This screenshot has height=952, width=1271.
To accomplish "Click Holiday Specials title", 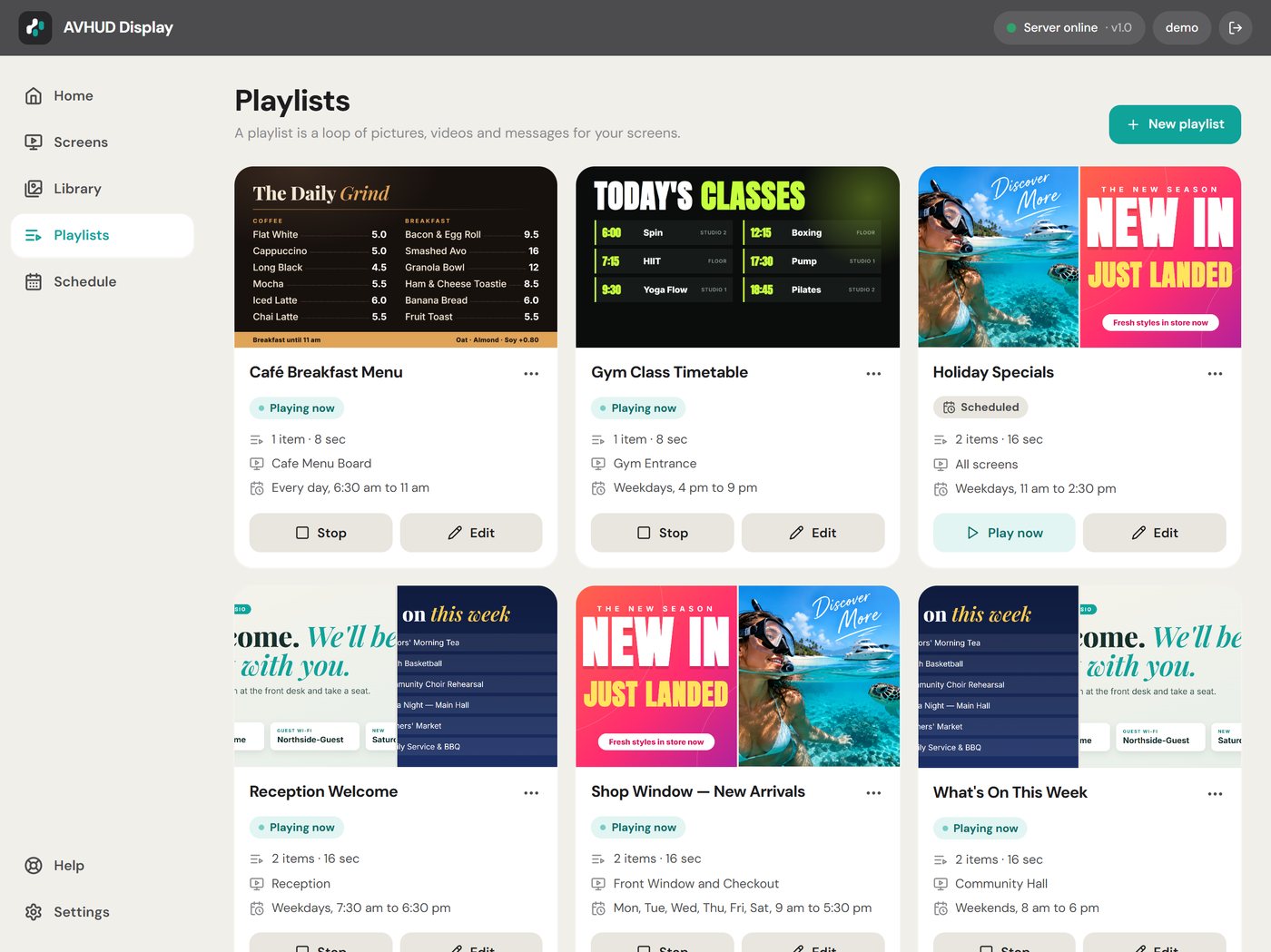I will click(993, 372).
